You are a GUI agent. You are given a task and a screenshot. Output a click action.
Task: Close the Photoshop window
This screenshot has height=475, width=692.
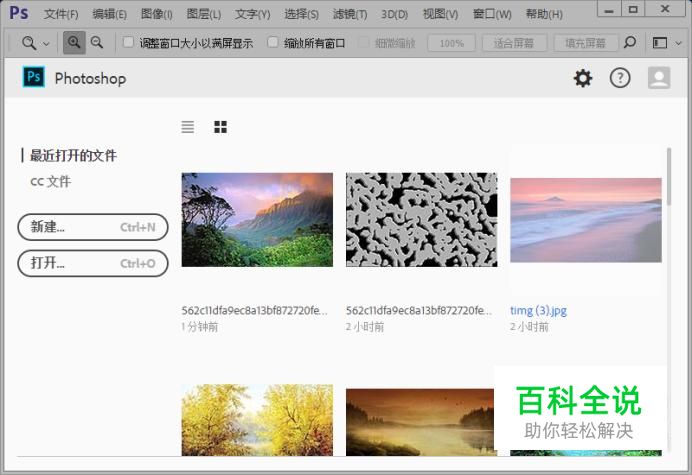pos(665,10)
